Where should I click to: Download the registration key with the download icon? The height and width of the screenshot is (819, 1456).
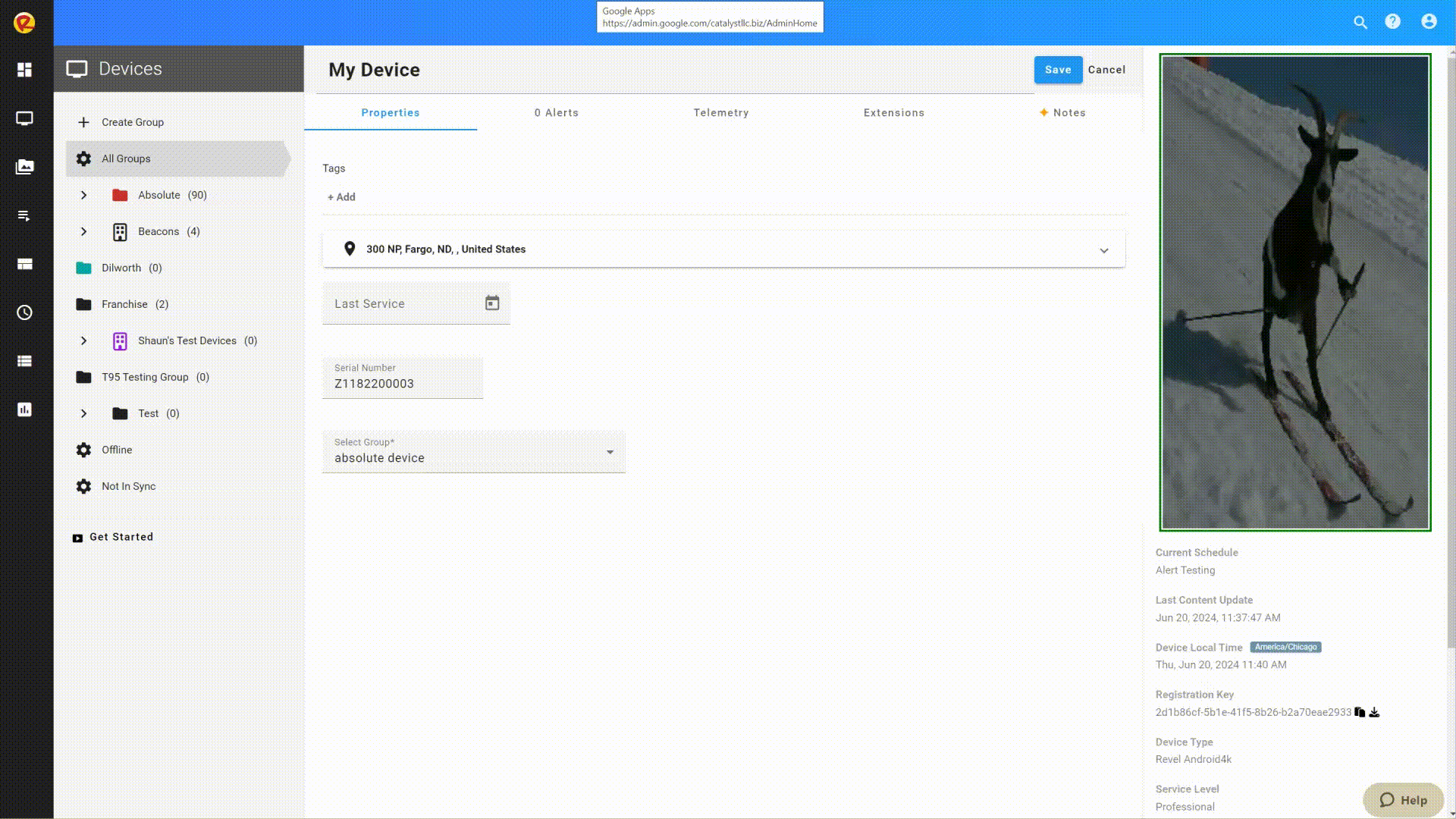[1374, 712]
